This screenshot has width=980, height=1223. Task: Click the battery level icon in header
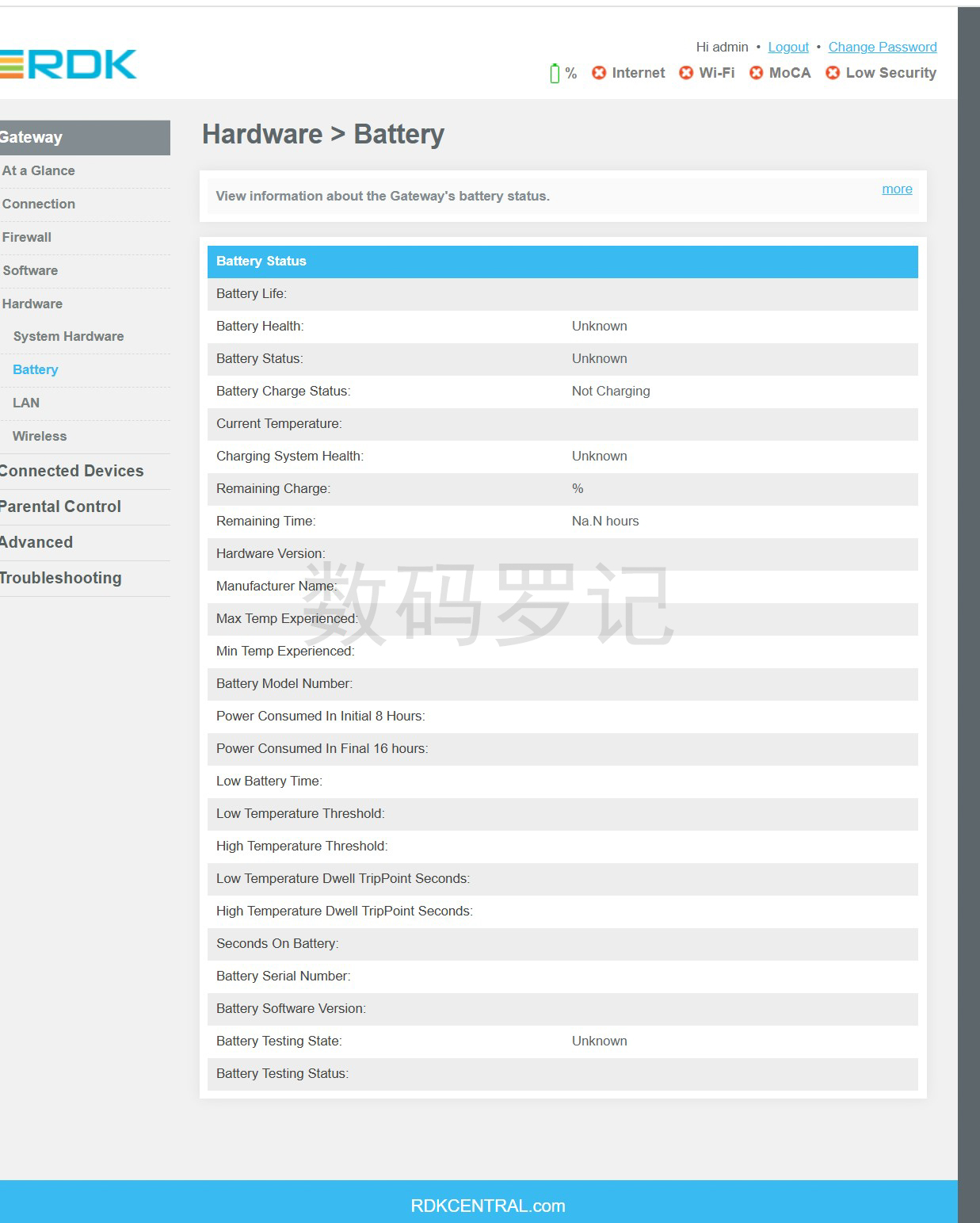[x=555, y=74]
